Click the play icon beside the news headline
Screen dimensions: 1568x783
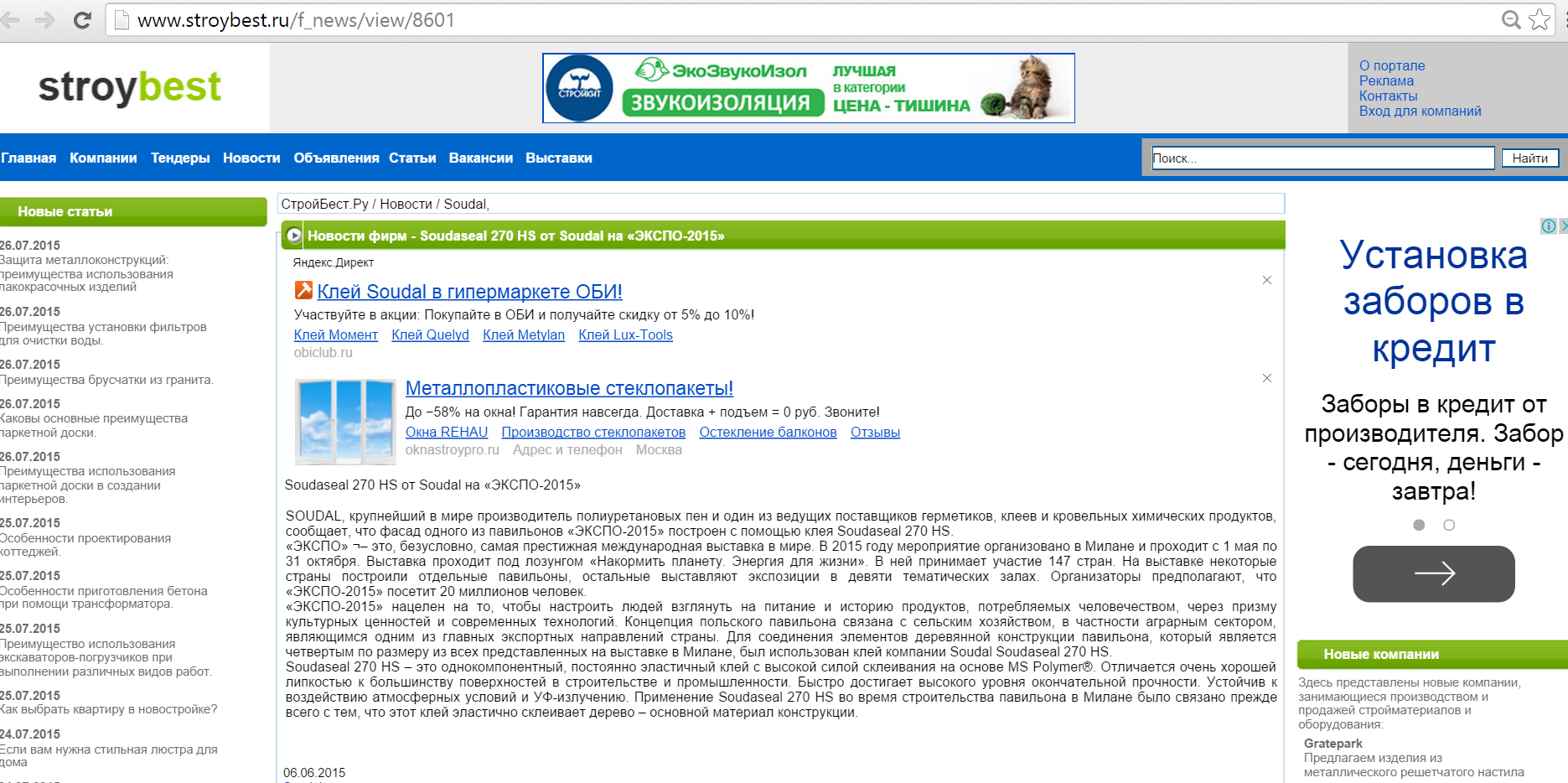click(x=294, y=236)
